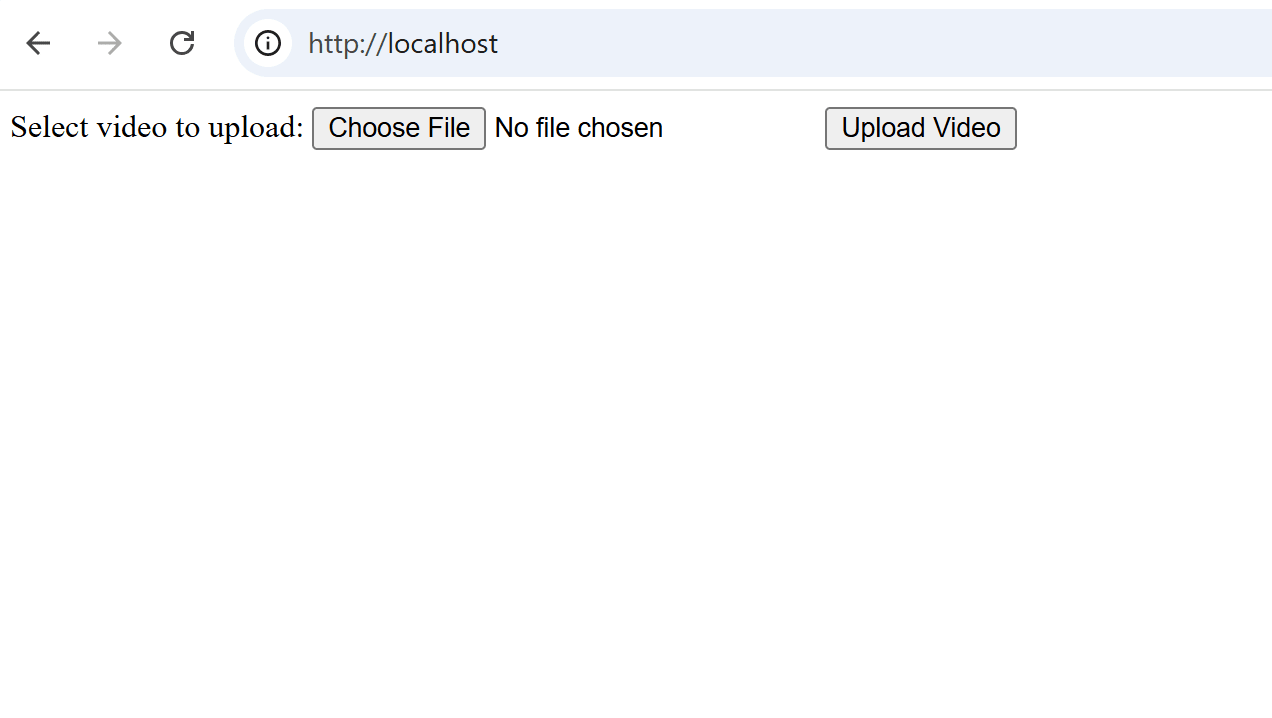The image size is (1272, 718).
Task: Go back to the previous page
Action: tap(38, 43)
